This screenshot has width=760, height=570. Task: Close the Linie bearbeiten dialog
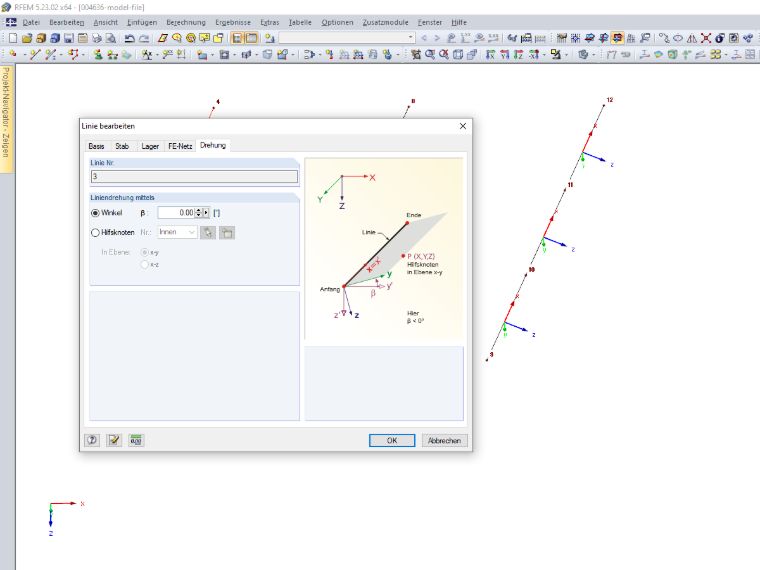click(x=463, y=126)
